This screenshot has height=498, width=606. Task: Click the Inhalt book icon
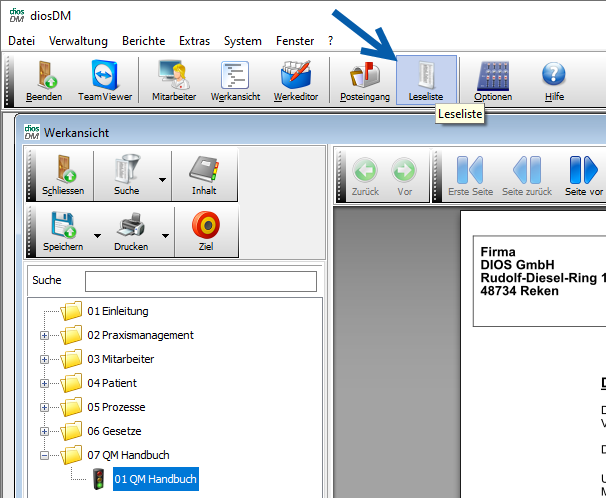pos(204,175)
